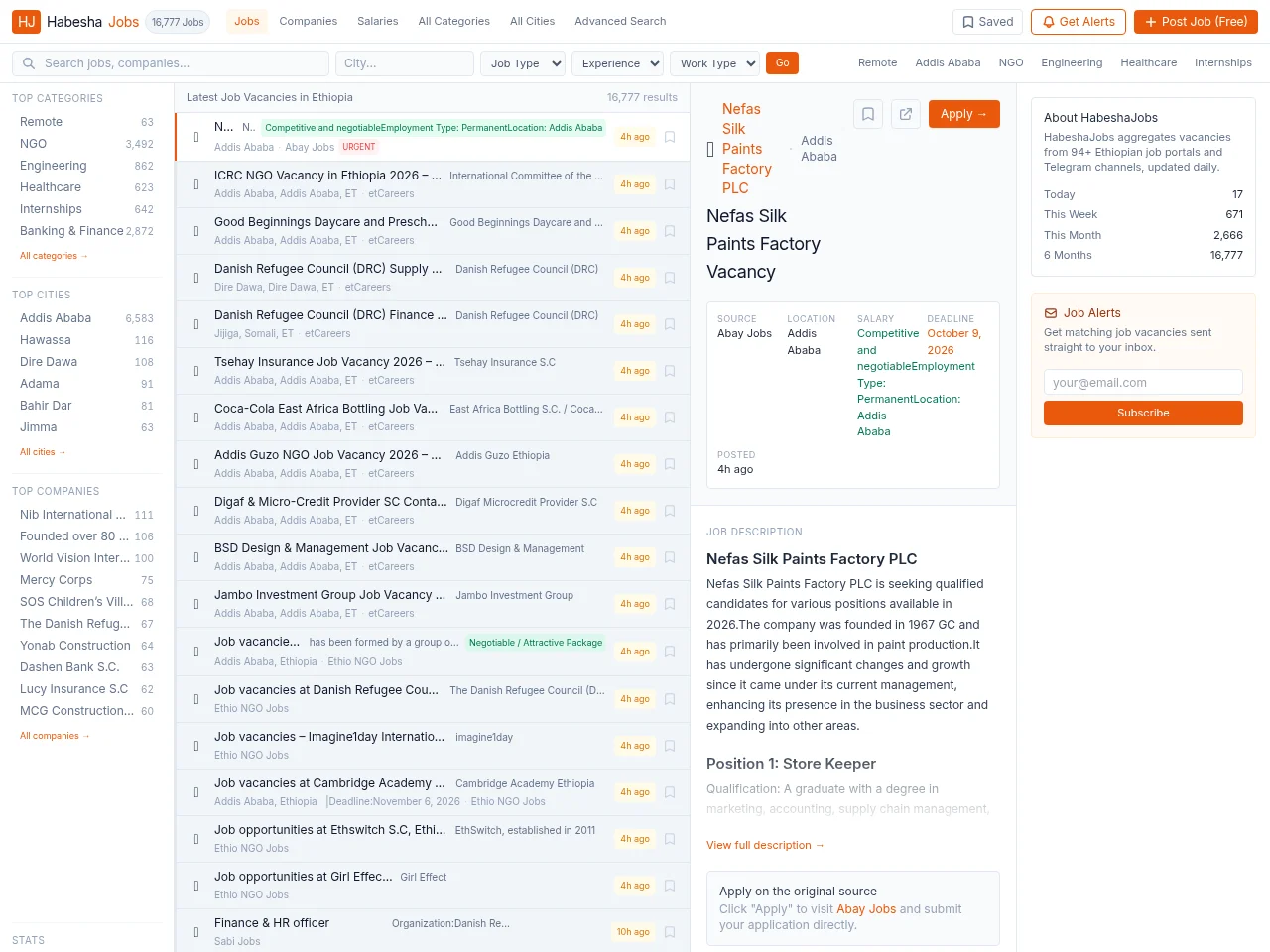Bookmark the BSD Design & Management row
The width and height of the screenshot is (1270, 952).
tap(670, 557)
